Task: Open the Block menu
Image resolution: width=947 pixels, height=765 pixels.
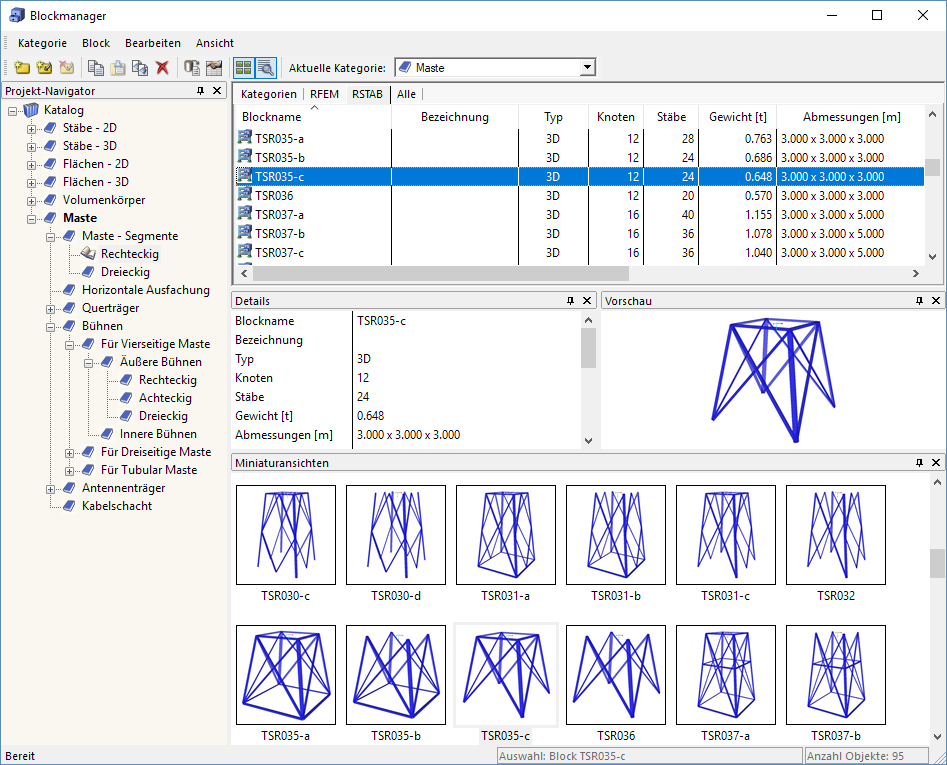Action: (96, 43)
